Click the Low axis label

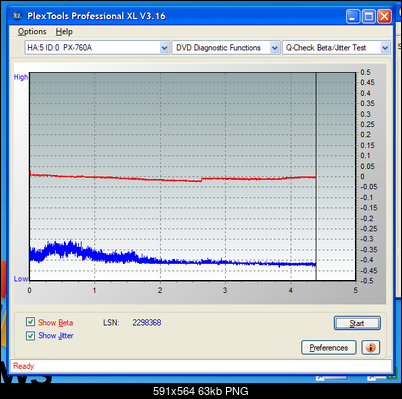coord(21,279)
